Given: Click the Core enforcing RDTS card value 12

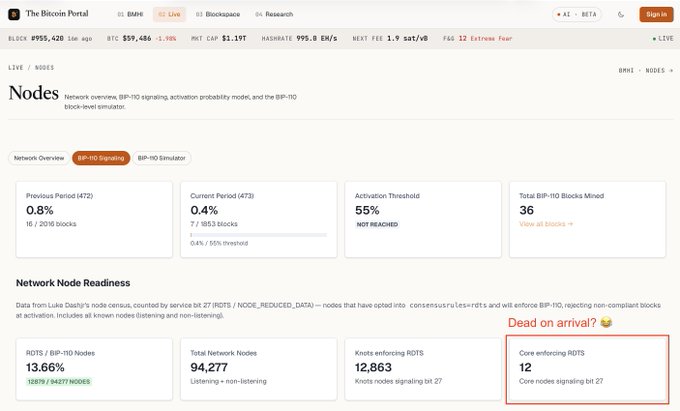Looking at the screenshot, I should click(525, 367).
